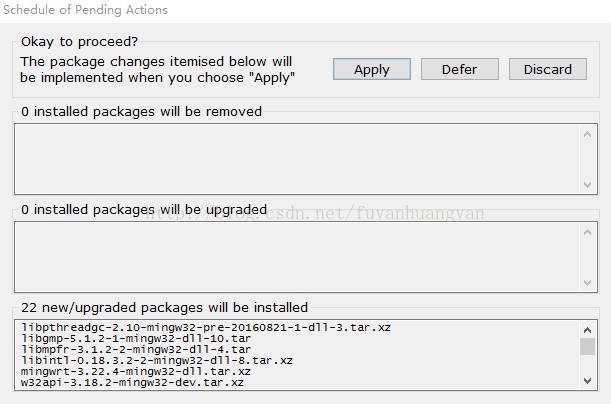Select w32api-3.18.2 dev package entry
The image size is (611, 404).
132,382
